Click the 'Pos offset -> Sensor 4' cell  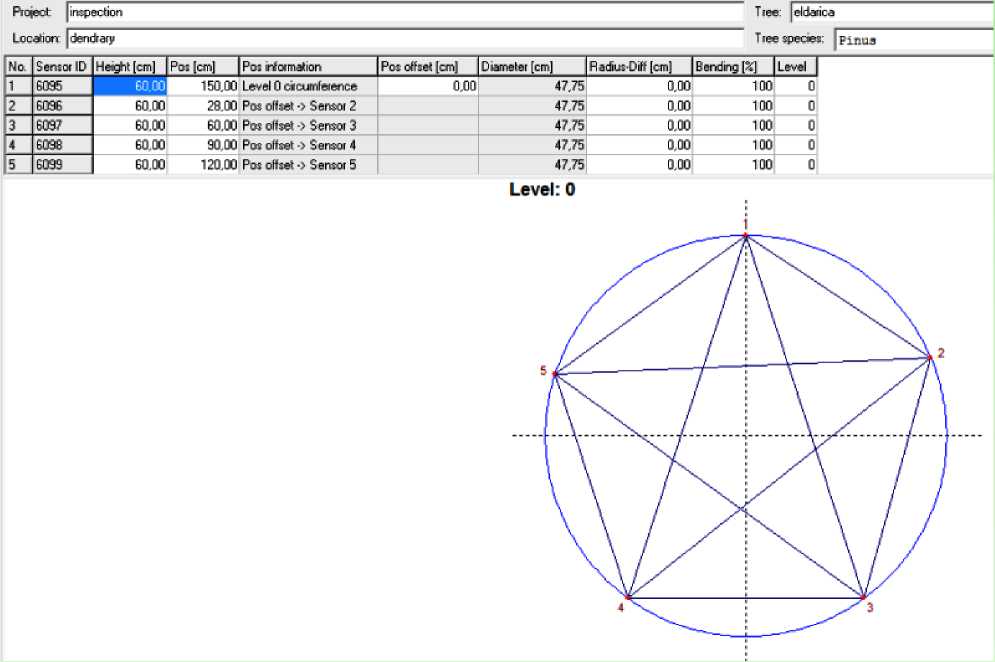[307, 145]
